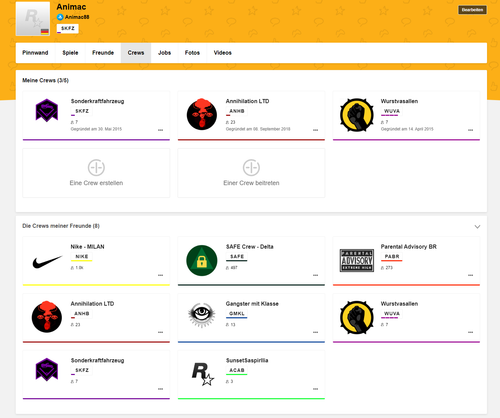Click the PABR crew tag
Image resolution: width=500 pixels, height=418 pixels.
(392, 257)
